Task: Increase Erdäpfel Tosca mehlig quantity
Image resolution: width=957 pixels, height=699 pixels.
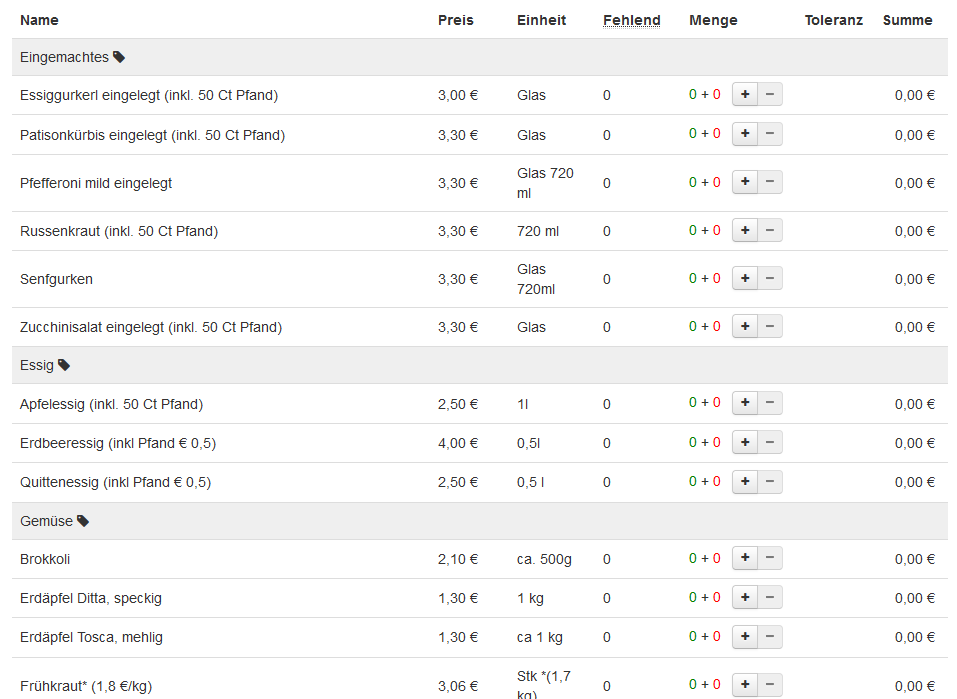Action: pyautogui.click(x=744, y=637)
